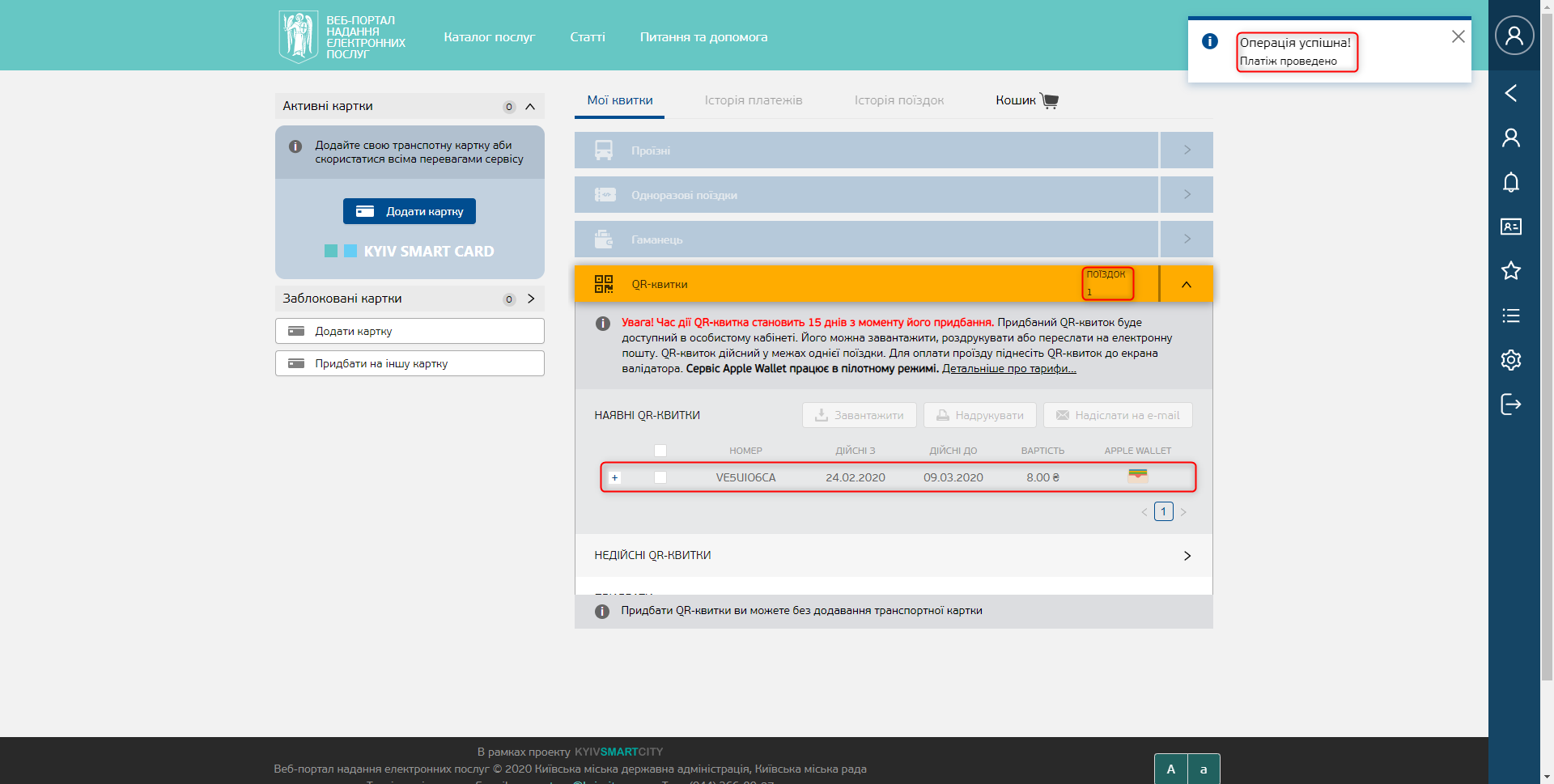
Task: Open the favorites star icon in sidebar
Action: click(1510, 271)
